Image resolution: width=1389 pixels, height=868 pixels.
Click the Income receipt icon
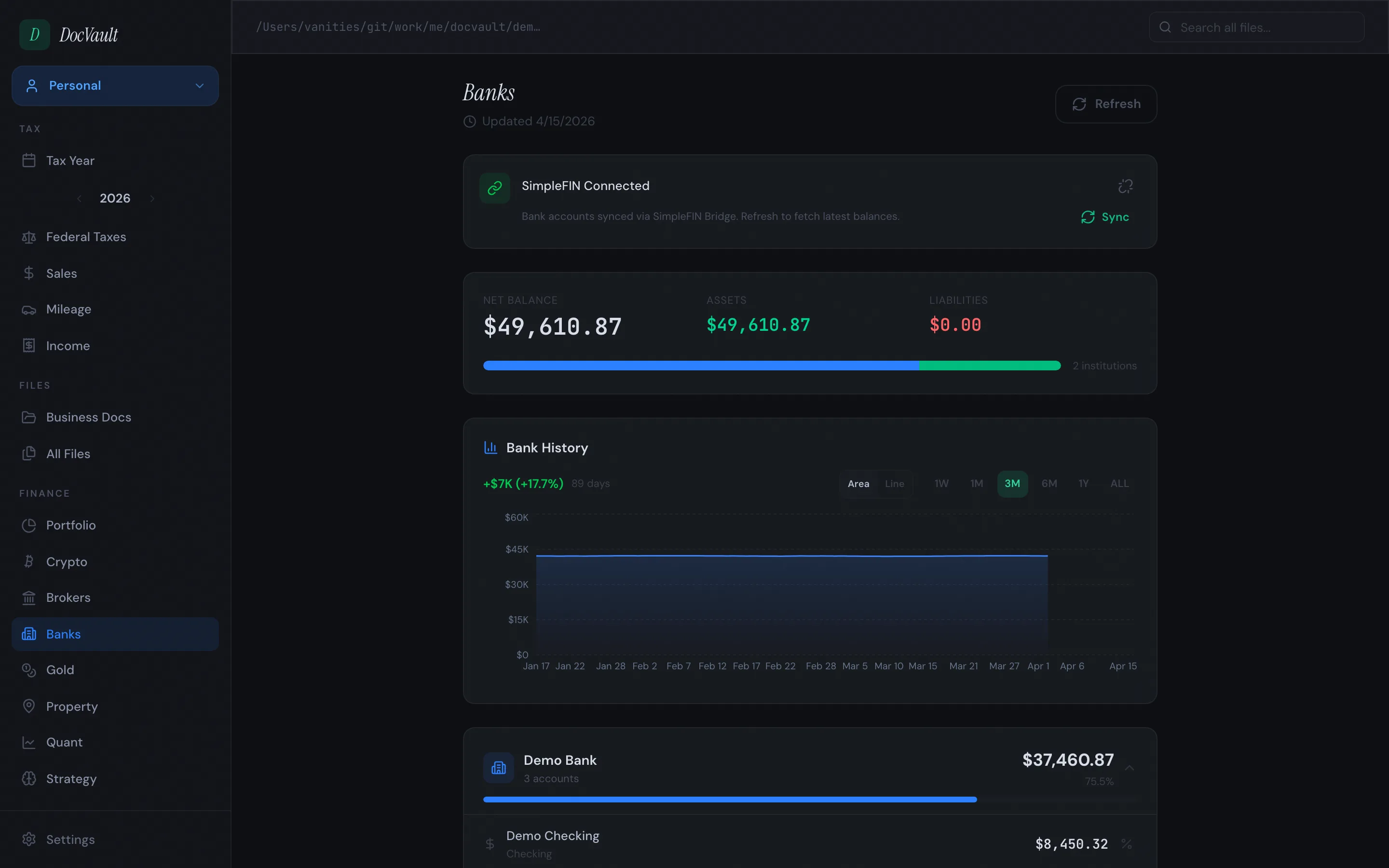(x=29, y=346)
